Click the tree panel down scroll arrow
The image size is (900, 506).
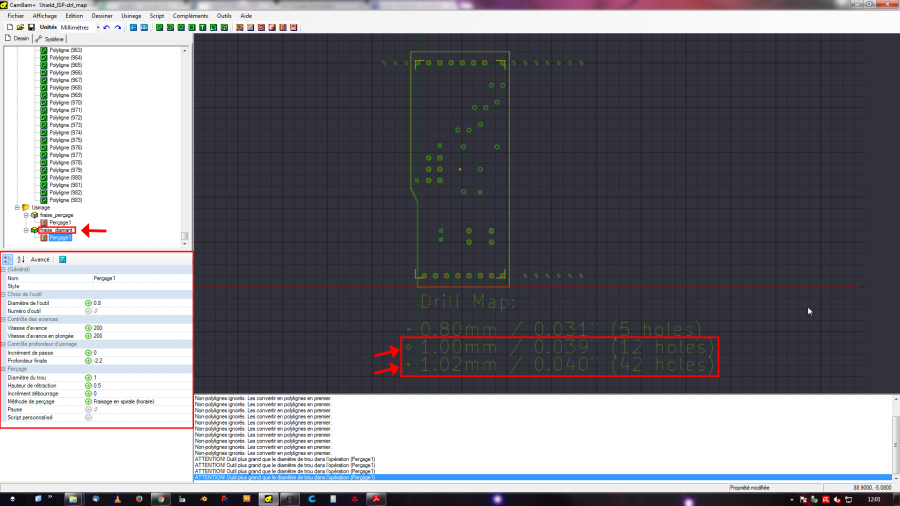point(184,244)
